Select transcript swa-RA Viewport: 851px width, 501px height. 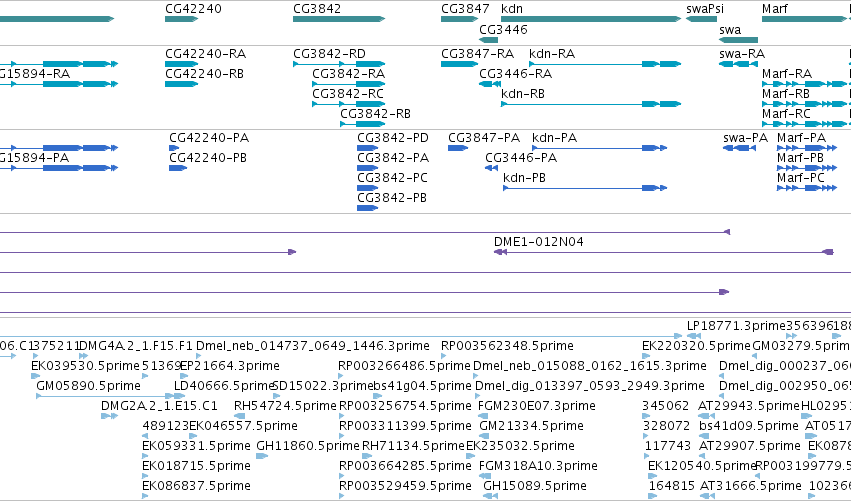(742, 54)
